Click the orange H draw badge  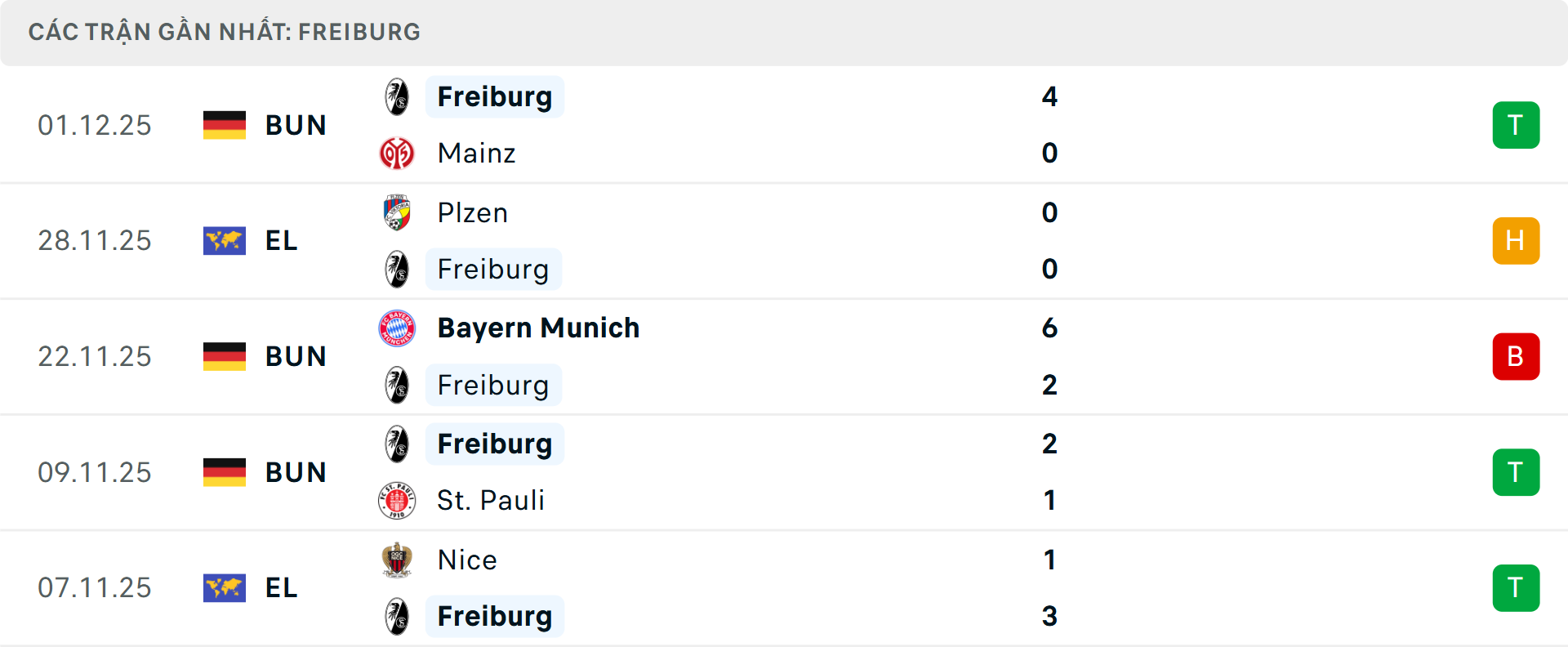click(1516, 241)
